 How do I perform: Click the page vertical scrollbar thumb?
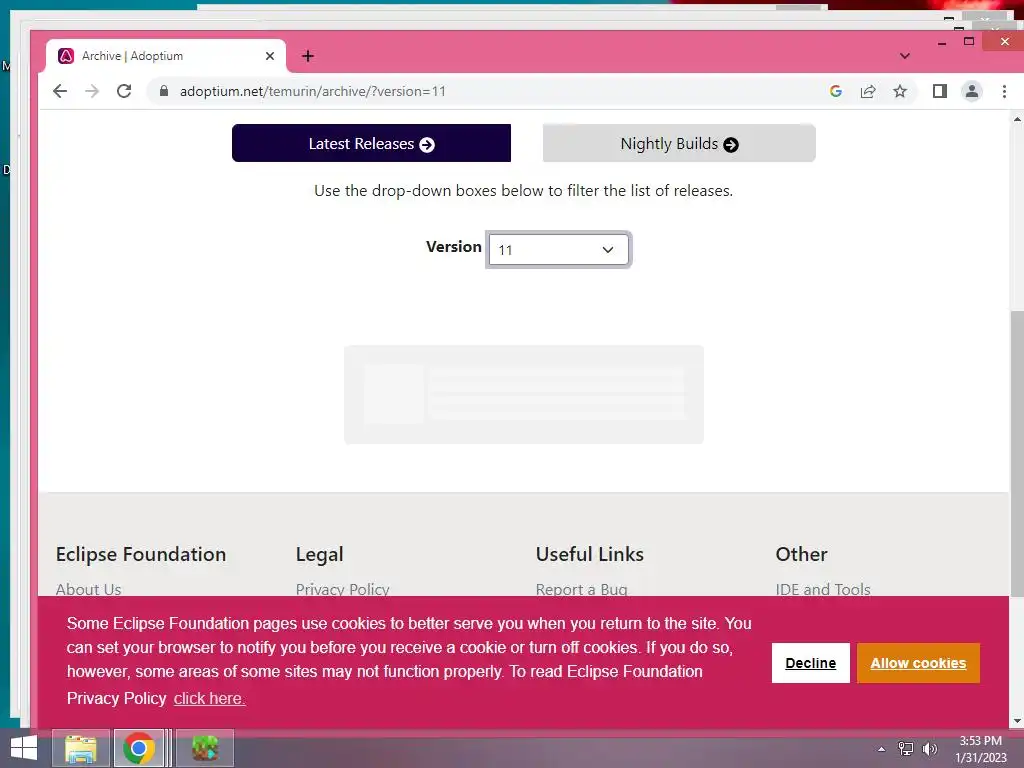(1017, 453)
